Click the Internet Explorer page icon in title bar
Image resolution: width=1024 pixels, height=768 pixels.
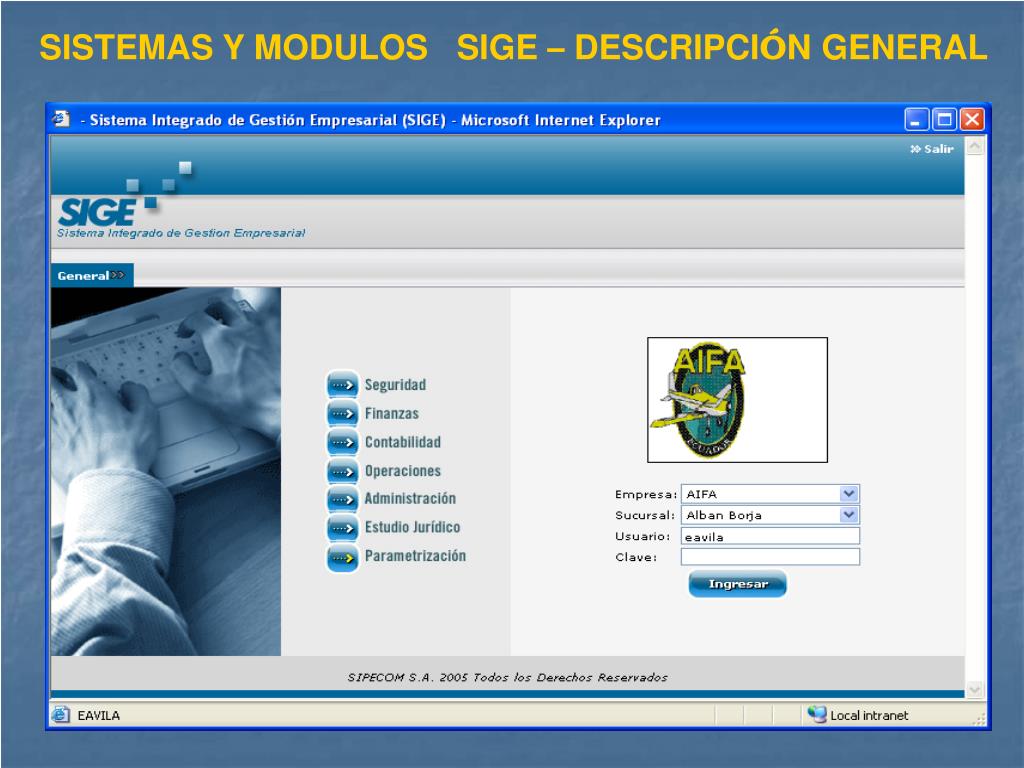61,119
